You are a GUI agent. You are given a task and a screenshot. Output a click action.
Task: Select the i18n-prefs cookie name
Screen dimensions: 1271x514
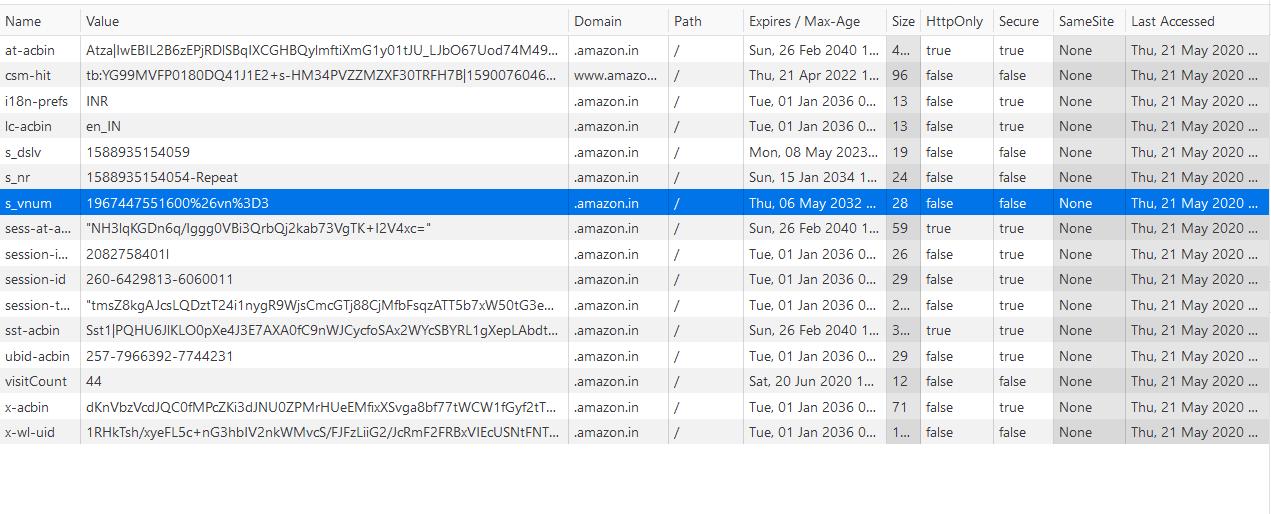[31, 101]
